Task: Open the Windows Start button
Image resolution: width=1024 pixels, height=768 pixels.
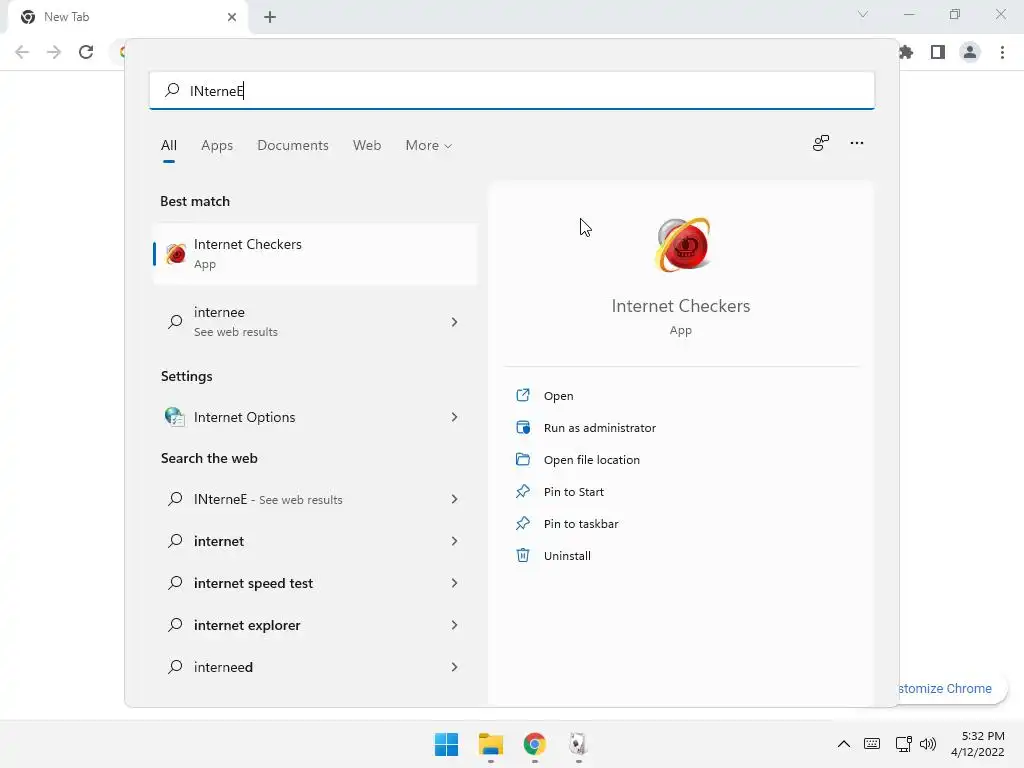Action: [x=447, y=744]
